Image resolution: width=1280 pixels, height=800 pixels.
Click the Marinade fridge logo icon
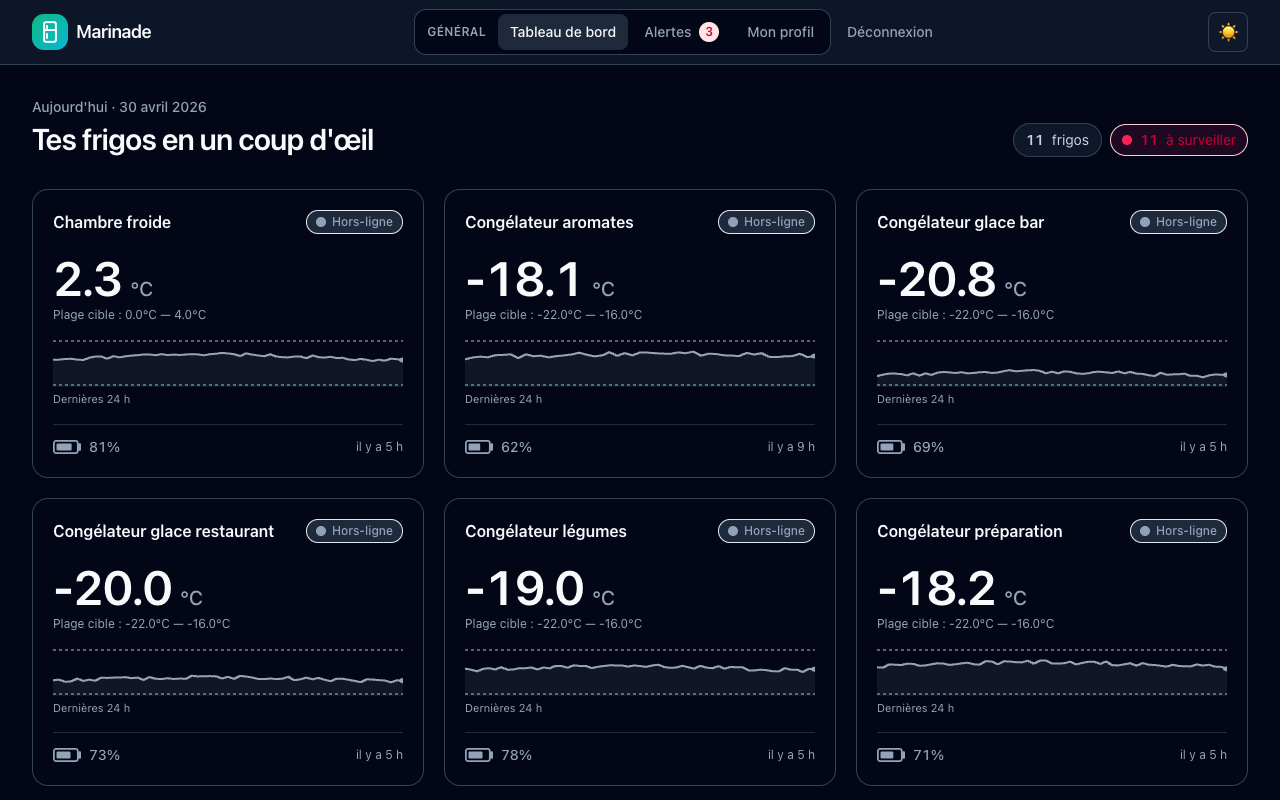50,32
